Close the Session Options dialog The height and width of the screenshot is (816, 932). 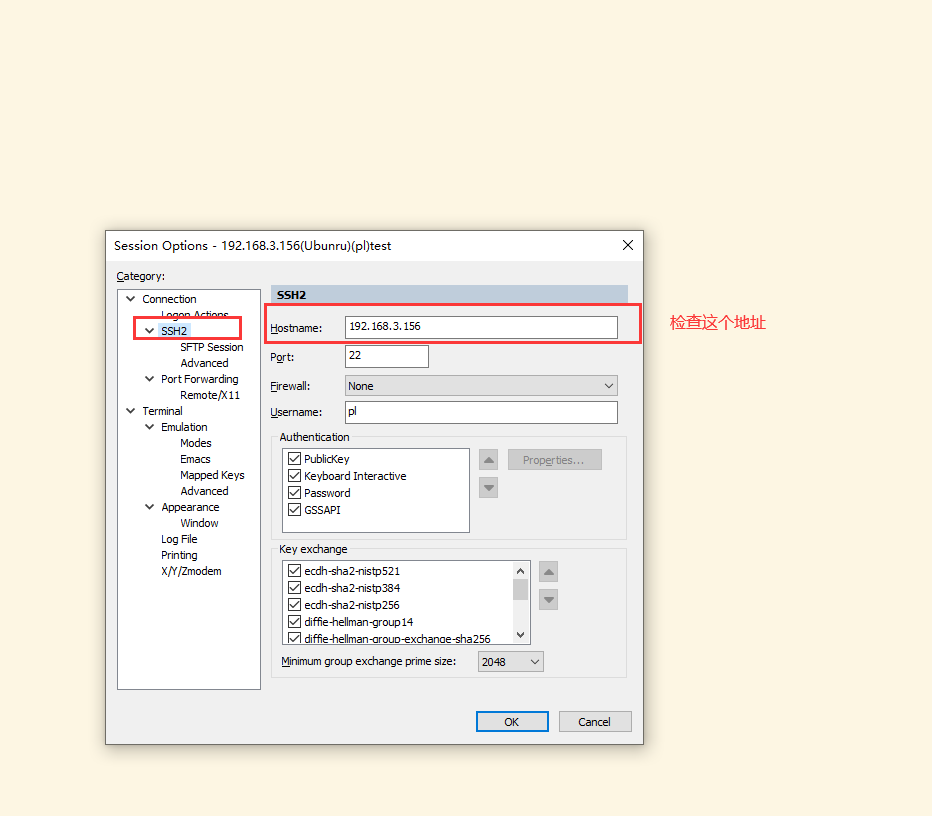(628, 245)
